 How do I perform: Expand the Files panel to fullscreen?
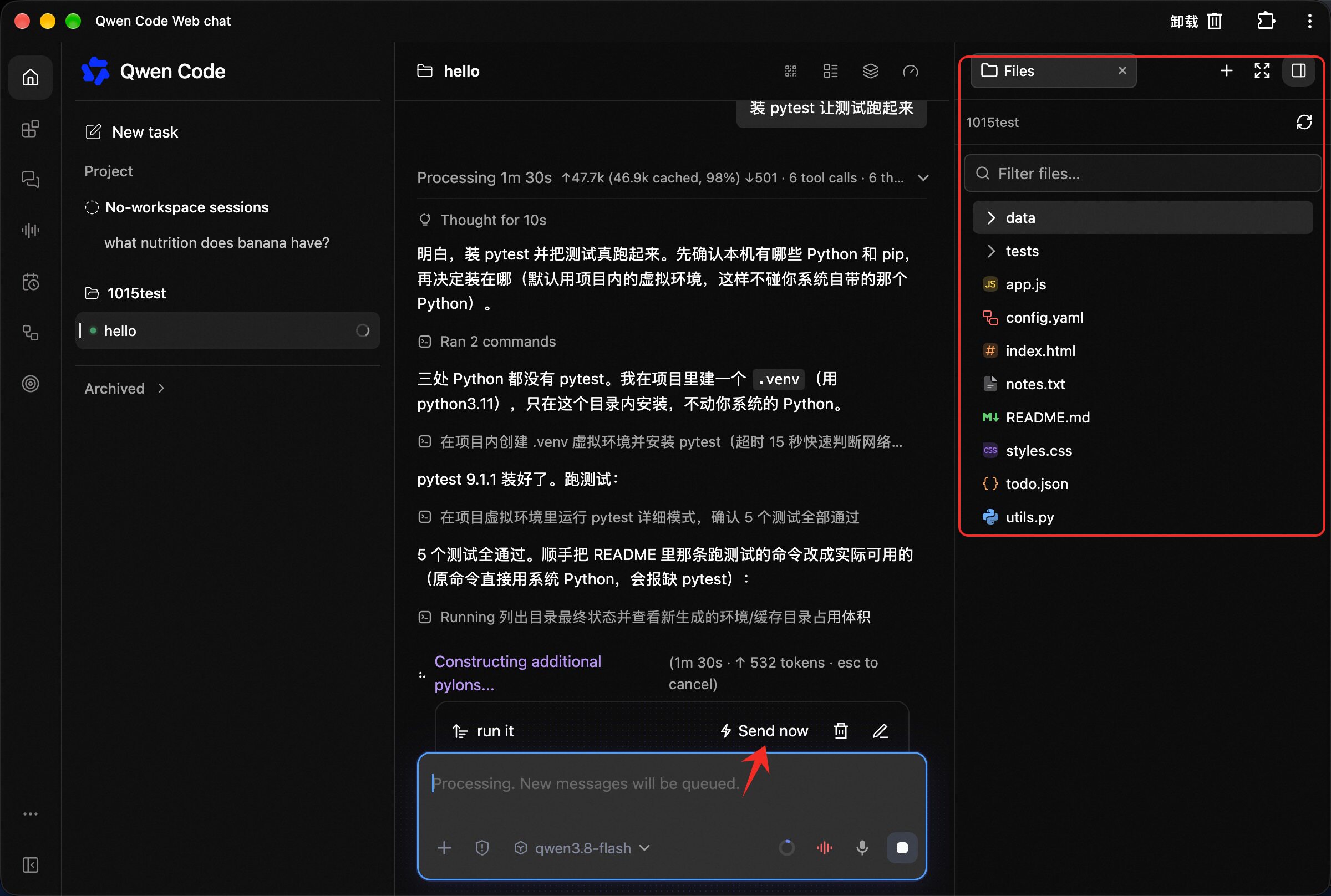(x=1262, y=70)
